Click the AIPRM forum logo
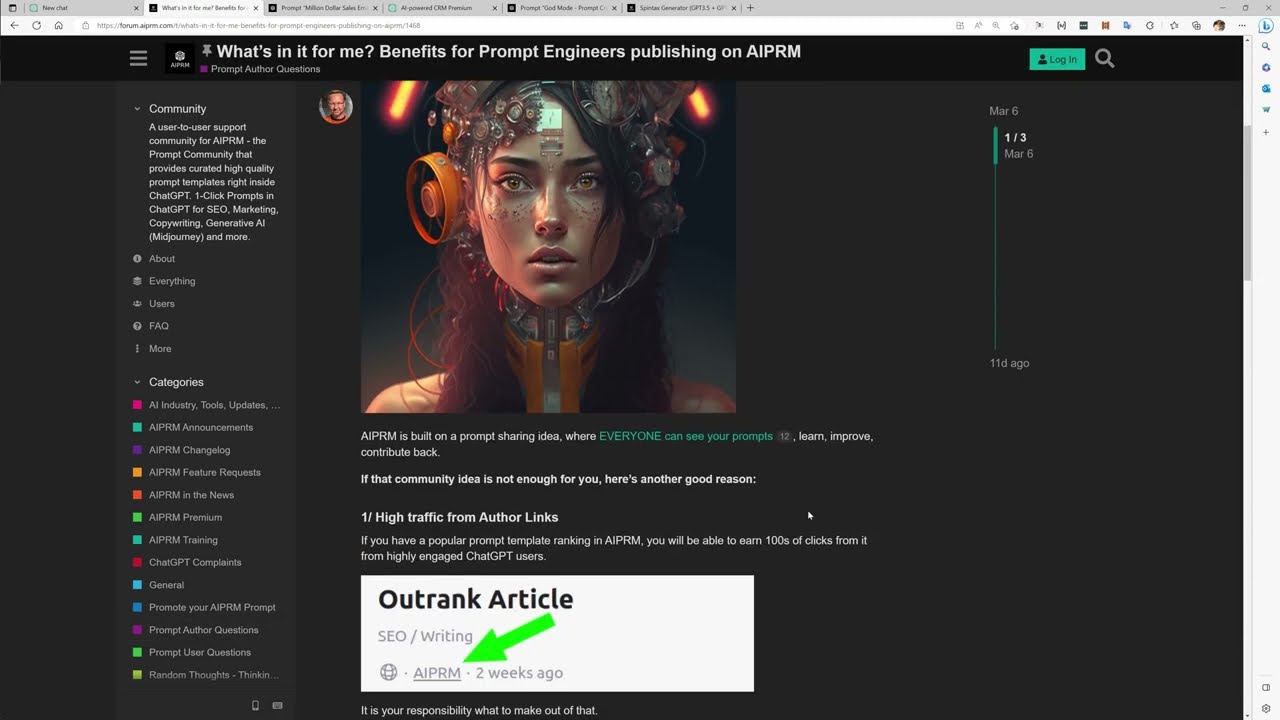The width and height of the screenshot is (1280, 720). tap(180, 59)
